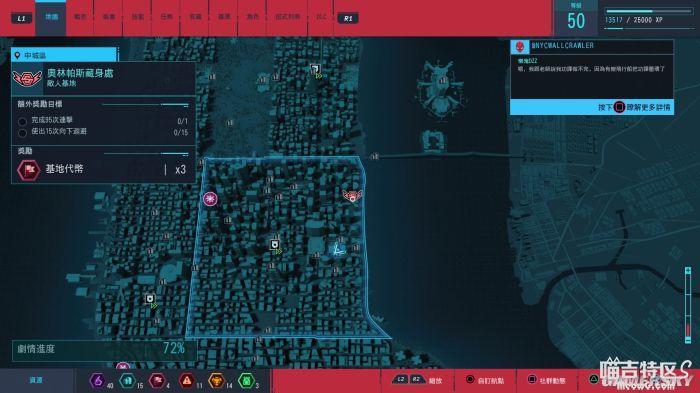The width and height of the screenshot is (700, 393).
Task: Click the red base token icon in resources bar
Action: click(157, 381)
